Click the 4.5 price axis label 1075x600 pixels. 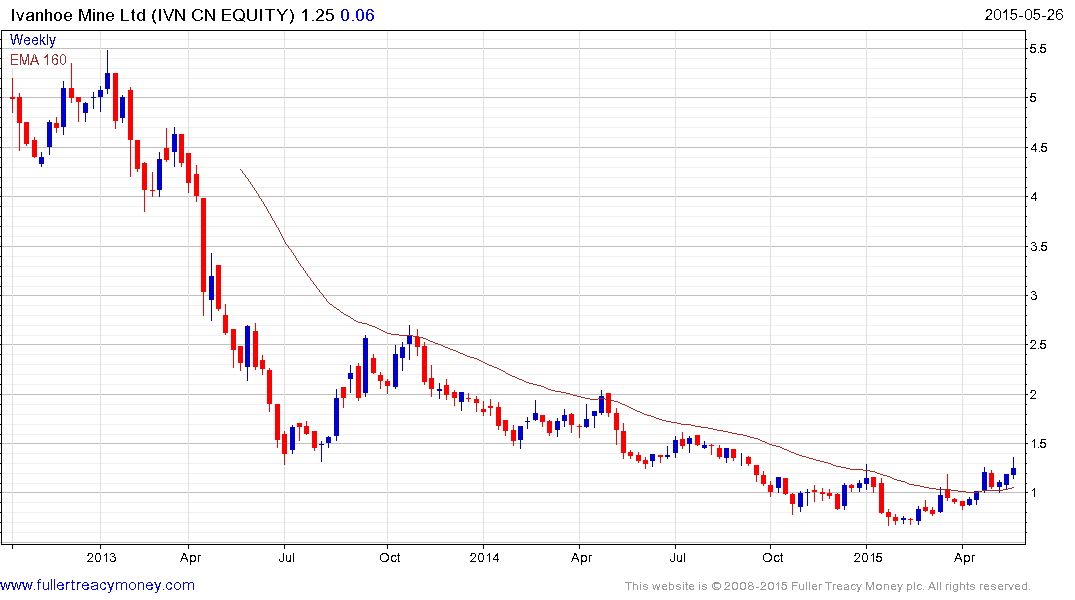(x=1038, y=147)
